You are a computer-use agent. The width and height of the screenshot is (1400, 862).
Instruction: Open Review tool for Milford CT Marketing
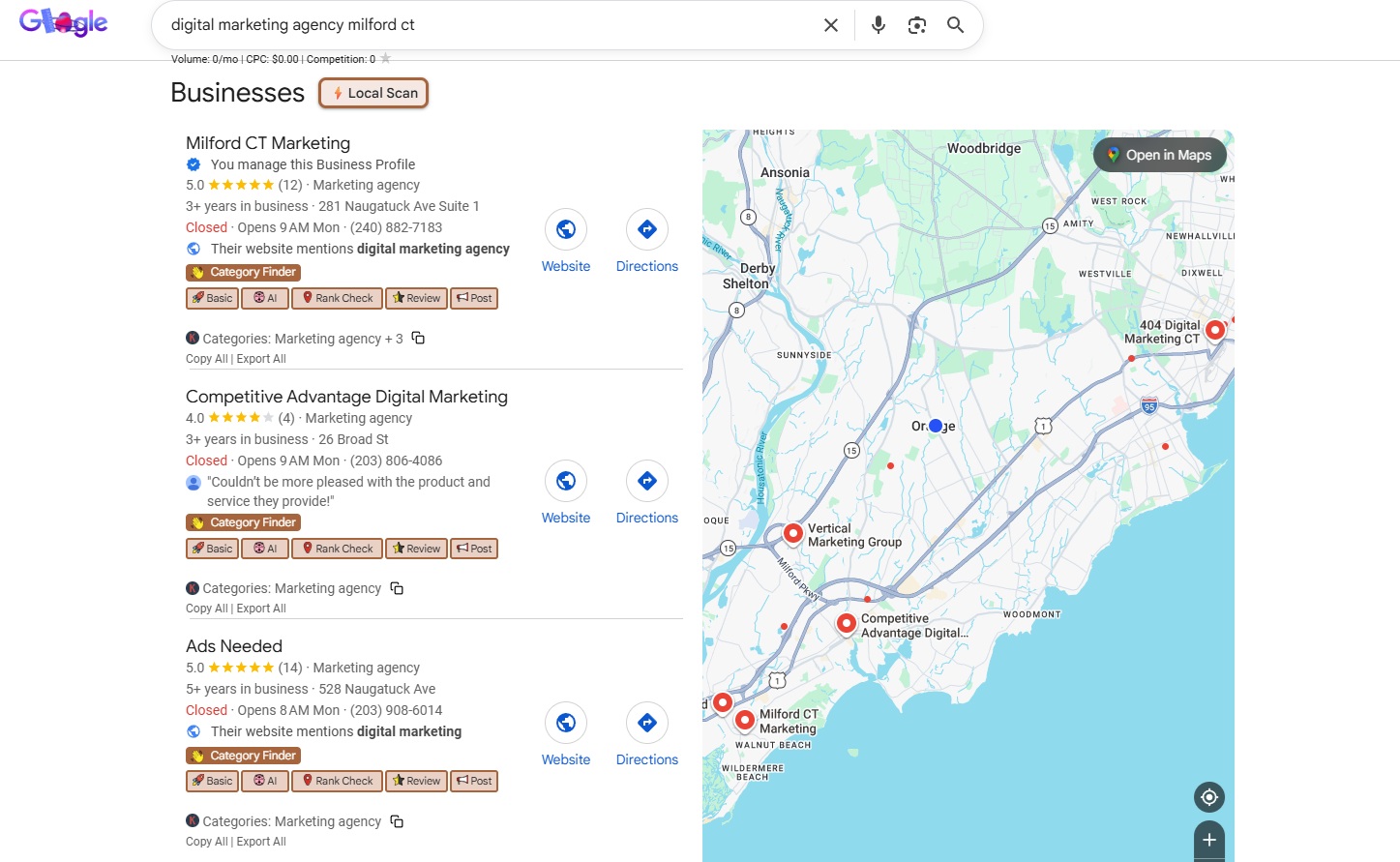[416, 298]
